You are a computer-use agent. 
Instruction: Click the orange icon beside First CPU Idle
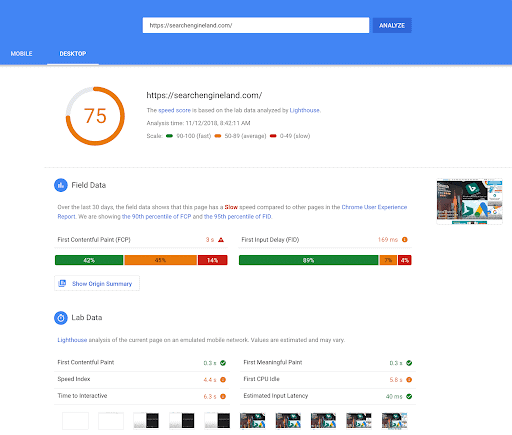(x=409, y=380)
